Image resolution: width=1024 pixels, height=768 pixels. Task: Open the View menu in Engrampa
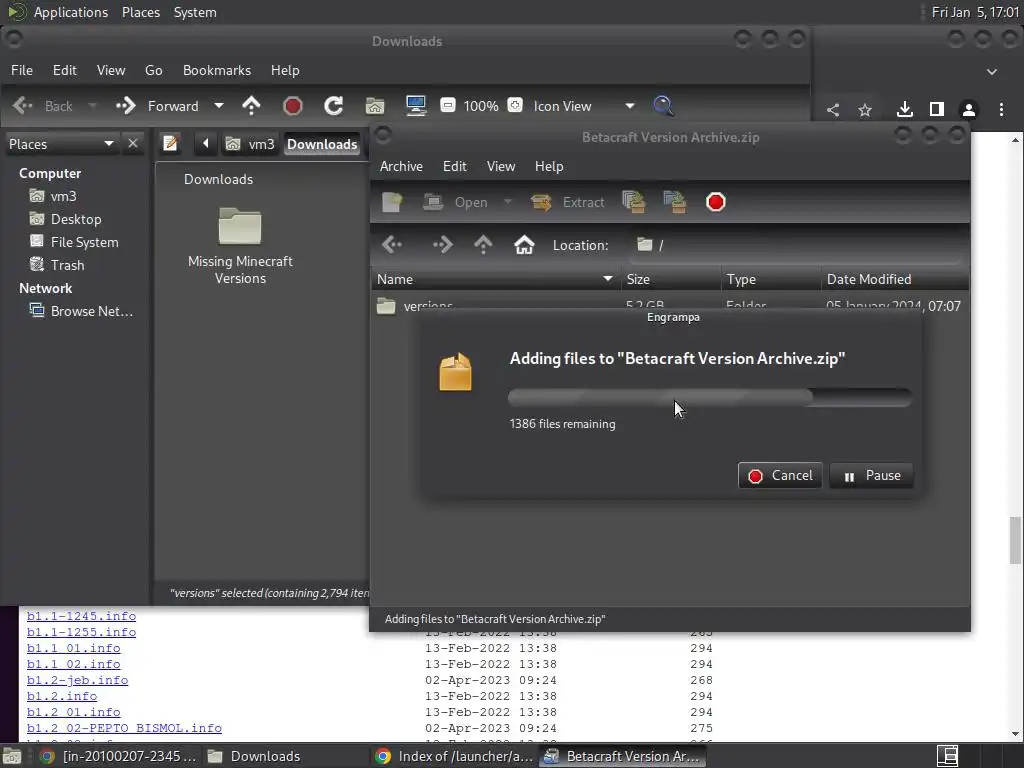point(501,167)
